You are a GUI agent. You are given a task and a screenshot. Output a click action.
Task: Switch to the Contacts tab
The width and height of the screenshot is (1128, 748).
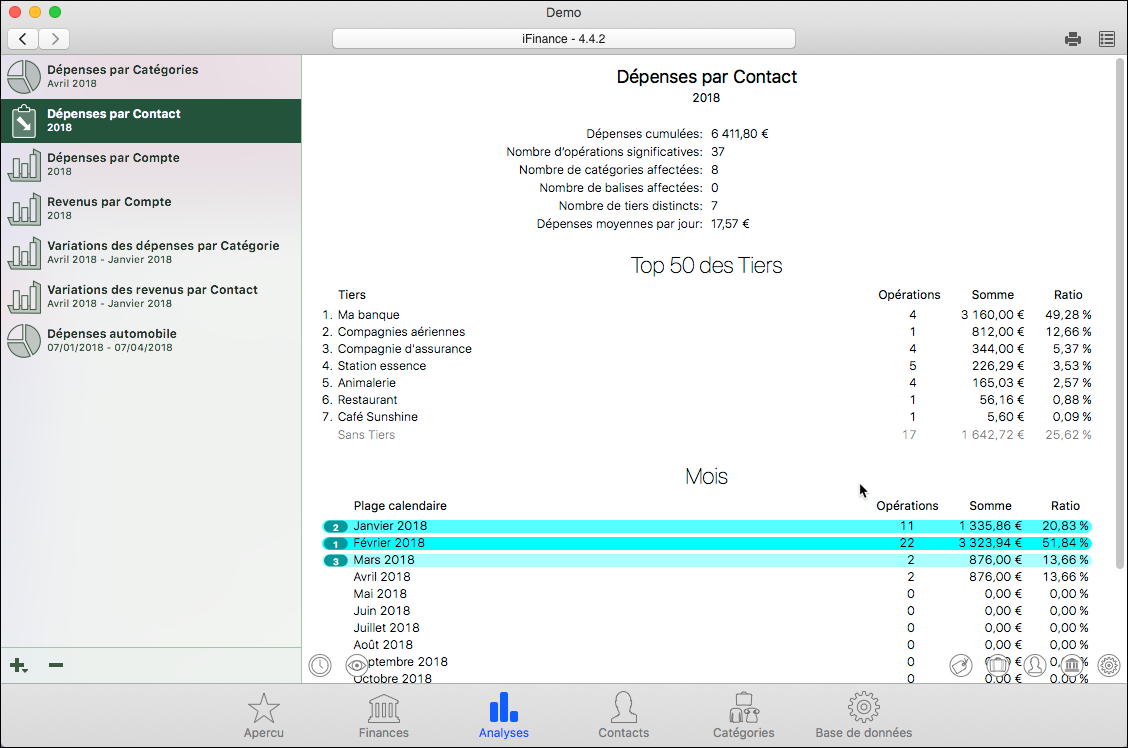(x=623, y=715)
